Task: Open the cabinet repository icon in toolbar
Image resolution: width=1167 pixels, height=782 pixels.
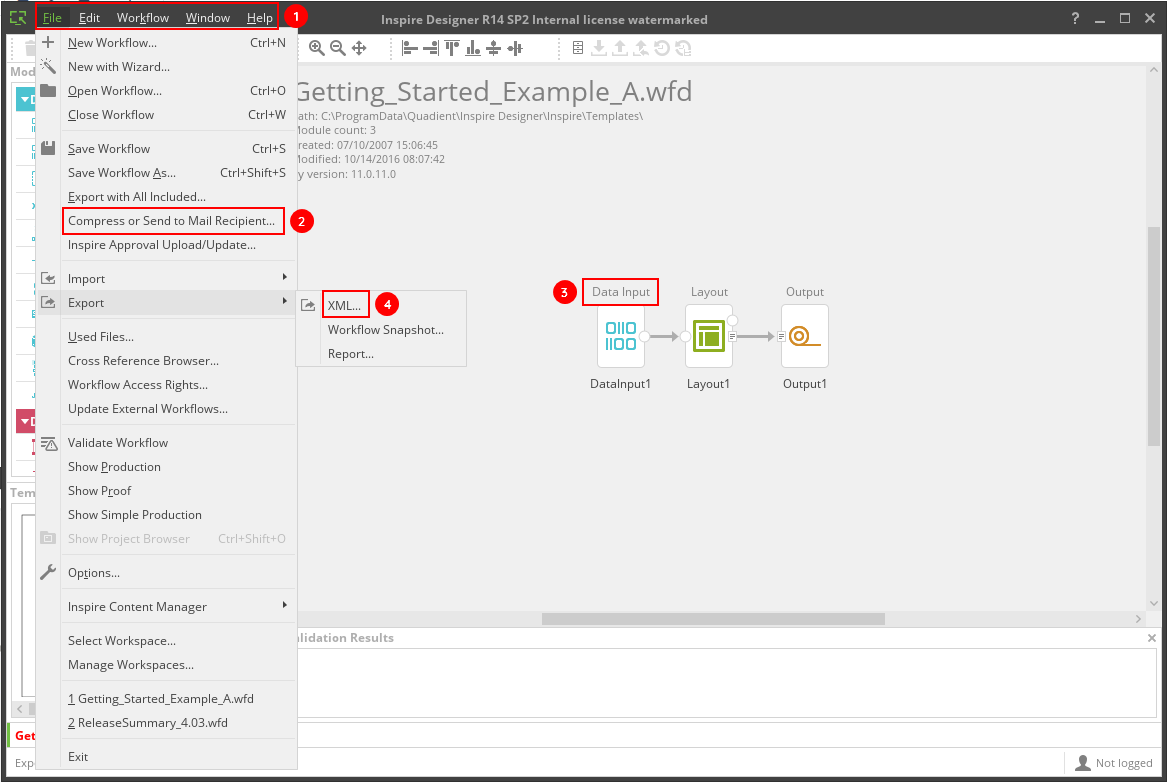Action: [578, 48]
